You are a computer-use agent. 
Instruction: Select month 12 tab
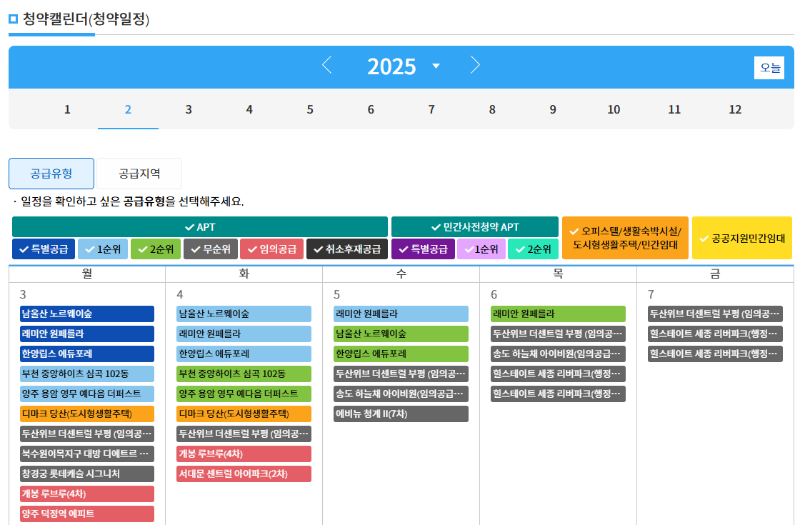(x=735, y=110)
